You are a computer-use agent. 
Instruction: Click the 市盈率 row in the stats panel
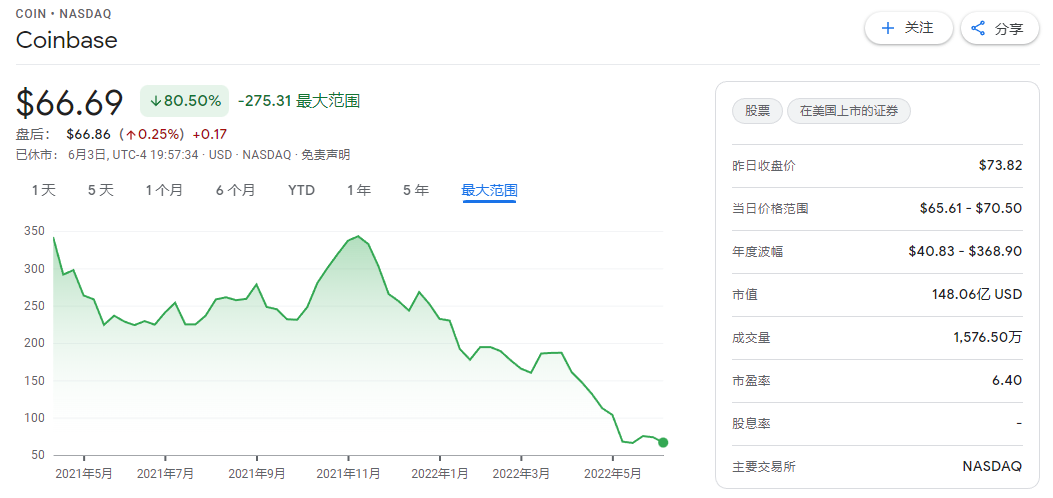(877, 381)
